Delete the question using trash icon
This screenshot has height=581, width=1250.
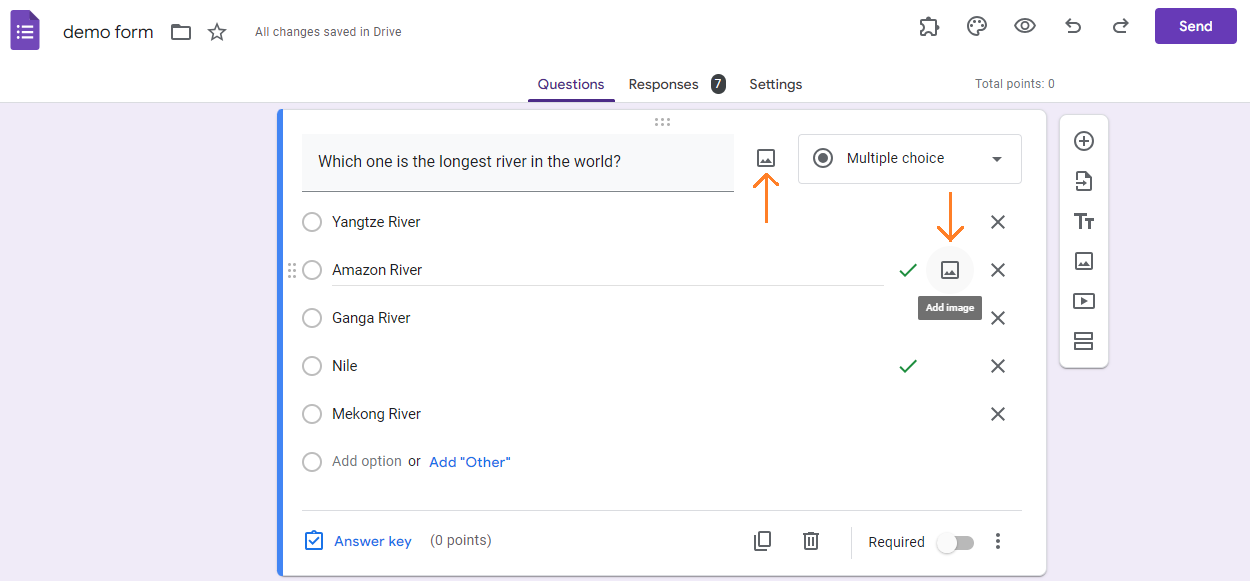pos(811,541)
